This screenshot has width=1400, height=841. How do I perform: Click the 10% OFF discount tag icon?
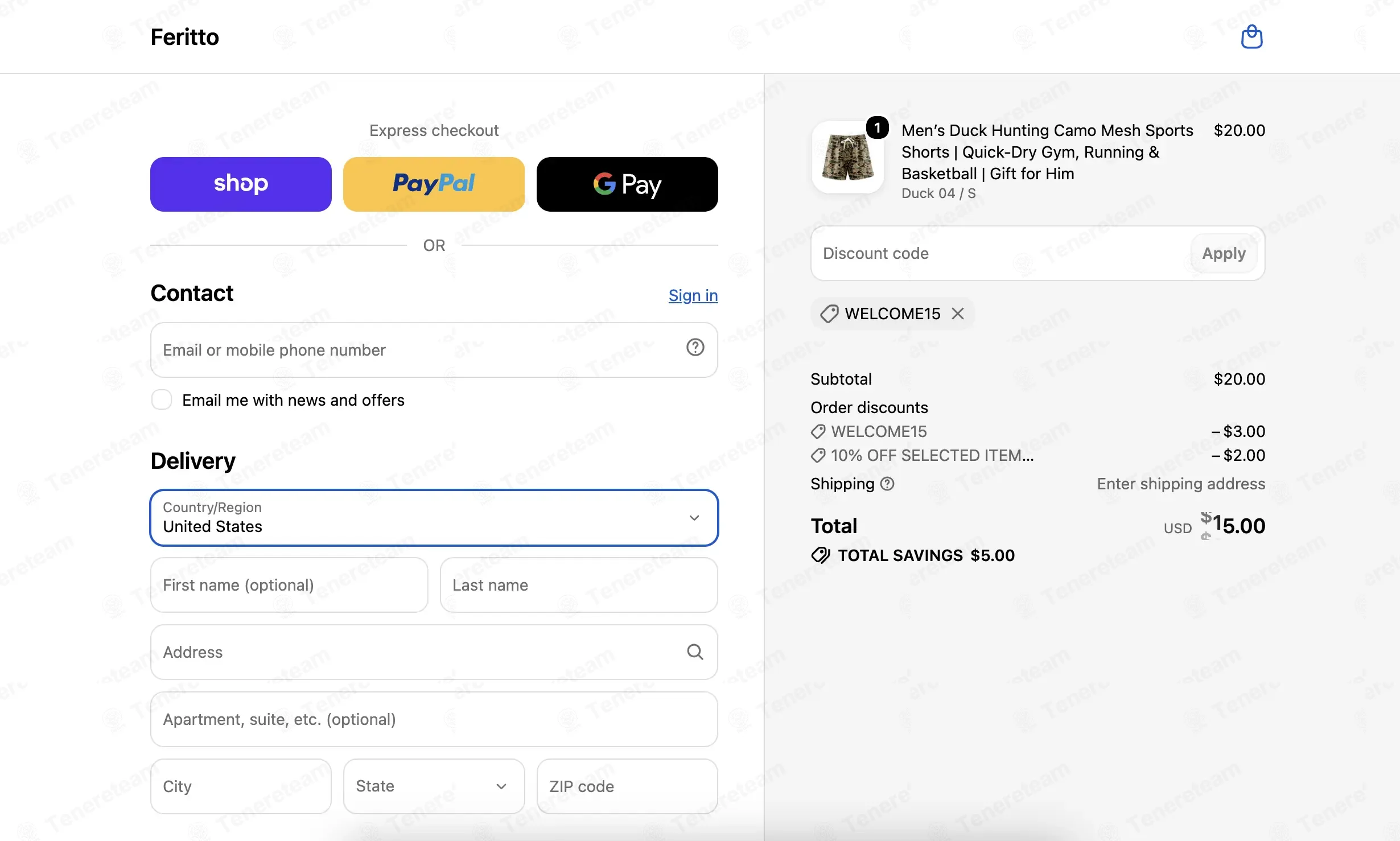(818, 455)
